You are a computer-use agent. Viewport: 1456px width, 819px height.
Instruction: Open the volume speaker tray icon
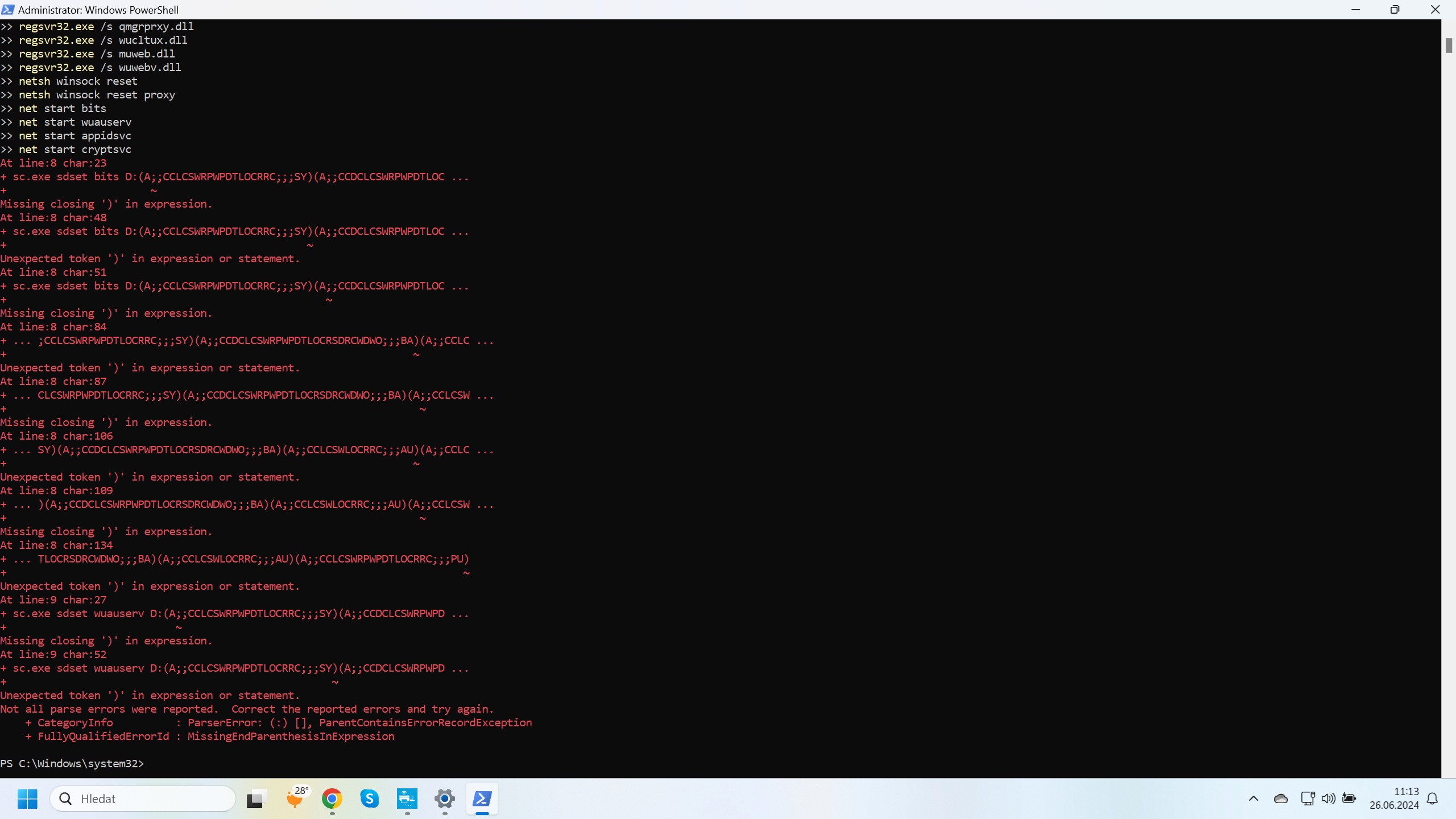pyautogui.click(x=1328, y=799)
